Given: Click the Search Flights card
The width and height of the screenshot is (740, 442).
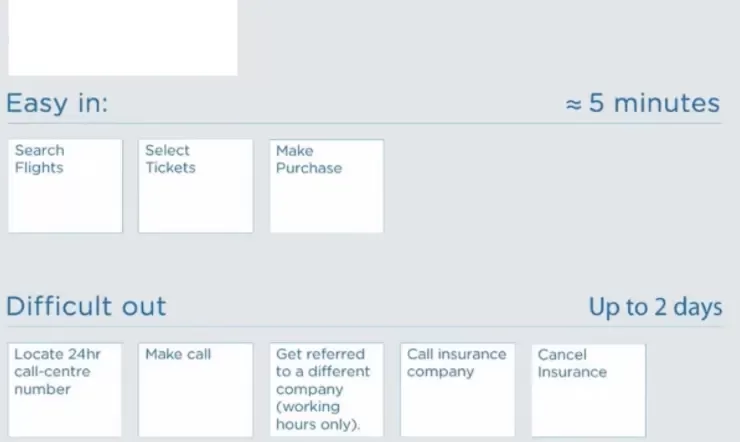Looking at the screenshot, I should tap(65, 186).
